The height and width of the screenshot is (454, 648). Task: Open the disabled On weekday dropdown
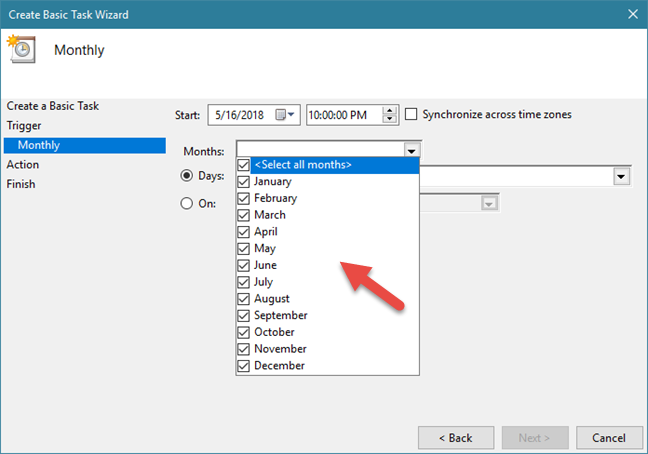[x=489, y=203]
